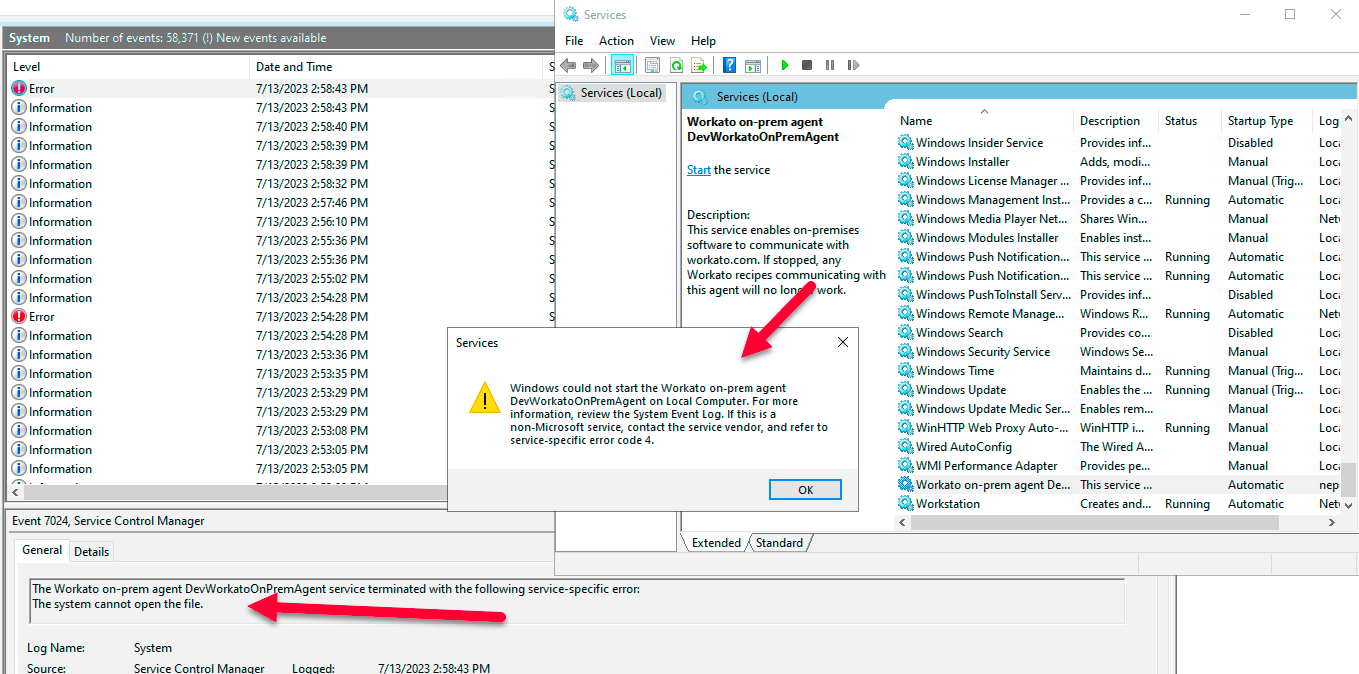This screenshot has width=1359, height=674.
Task: Click the Refresh toolbar icon
Action: 676,65
